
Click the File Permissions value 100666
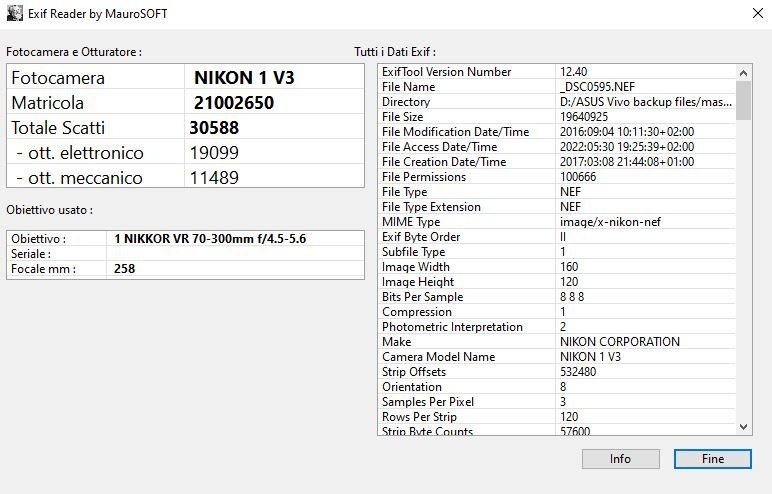tap(578, 177)
